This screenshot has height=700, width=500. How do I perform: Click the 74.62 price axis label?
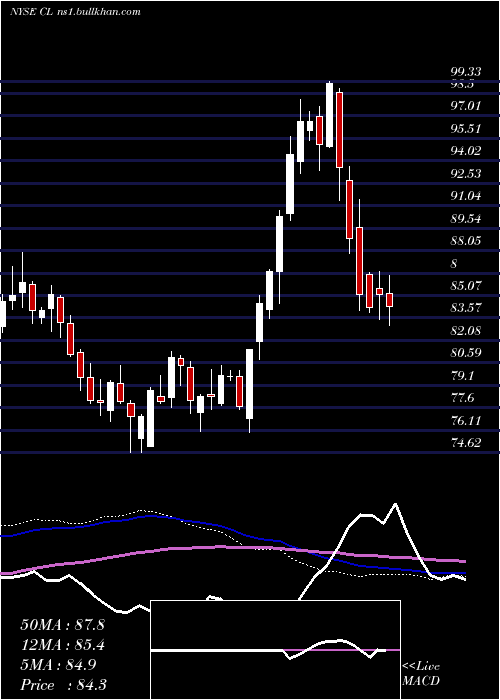[x=466, y=443]
